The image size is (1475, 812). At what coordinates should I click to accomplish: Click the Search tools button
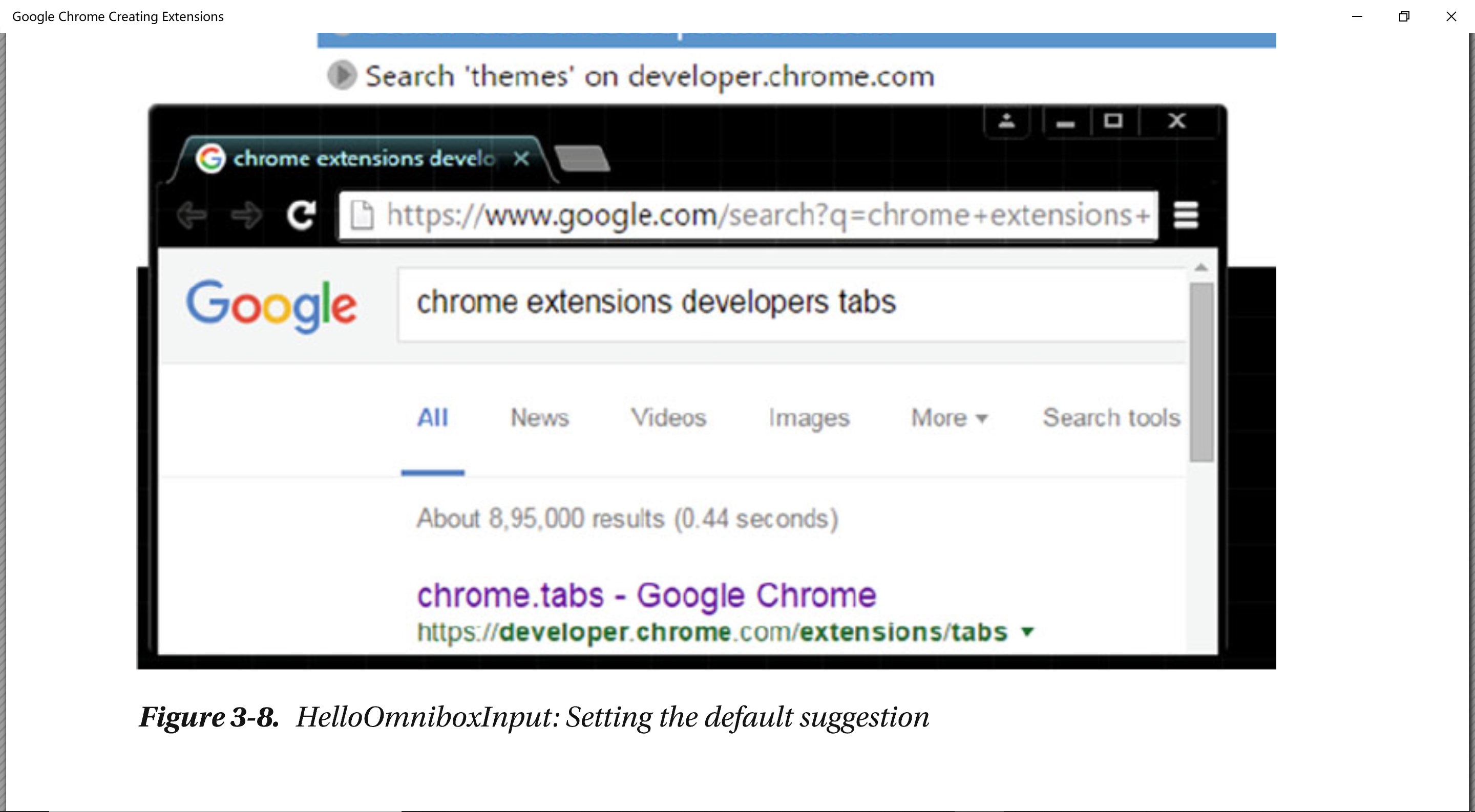pyautogui.click(x=1111, y=418)
